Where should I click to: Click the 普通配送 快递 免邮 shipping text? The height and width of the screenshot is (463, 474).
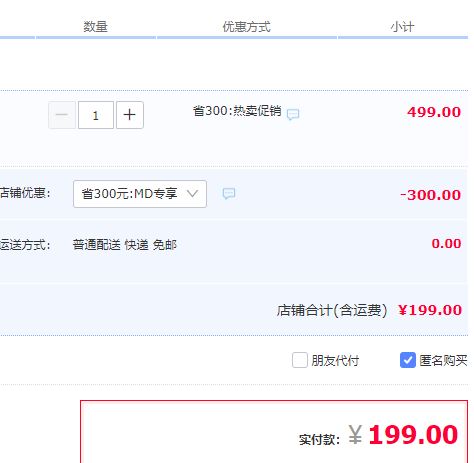125,245
